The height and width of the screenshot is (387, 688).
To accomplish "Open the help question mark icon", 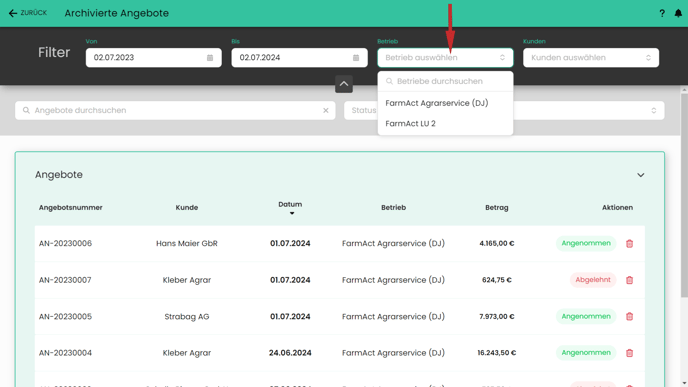I will point(662,13).
